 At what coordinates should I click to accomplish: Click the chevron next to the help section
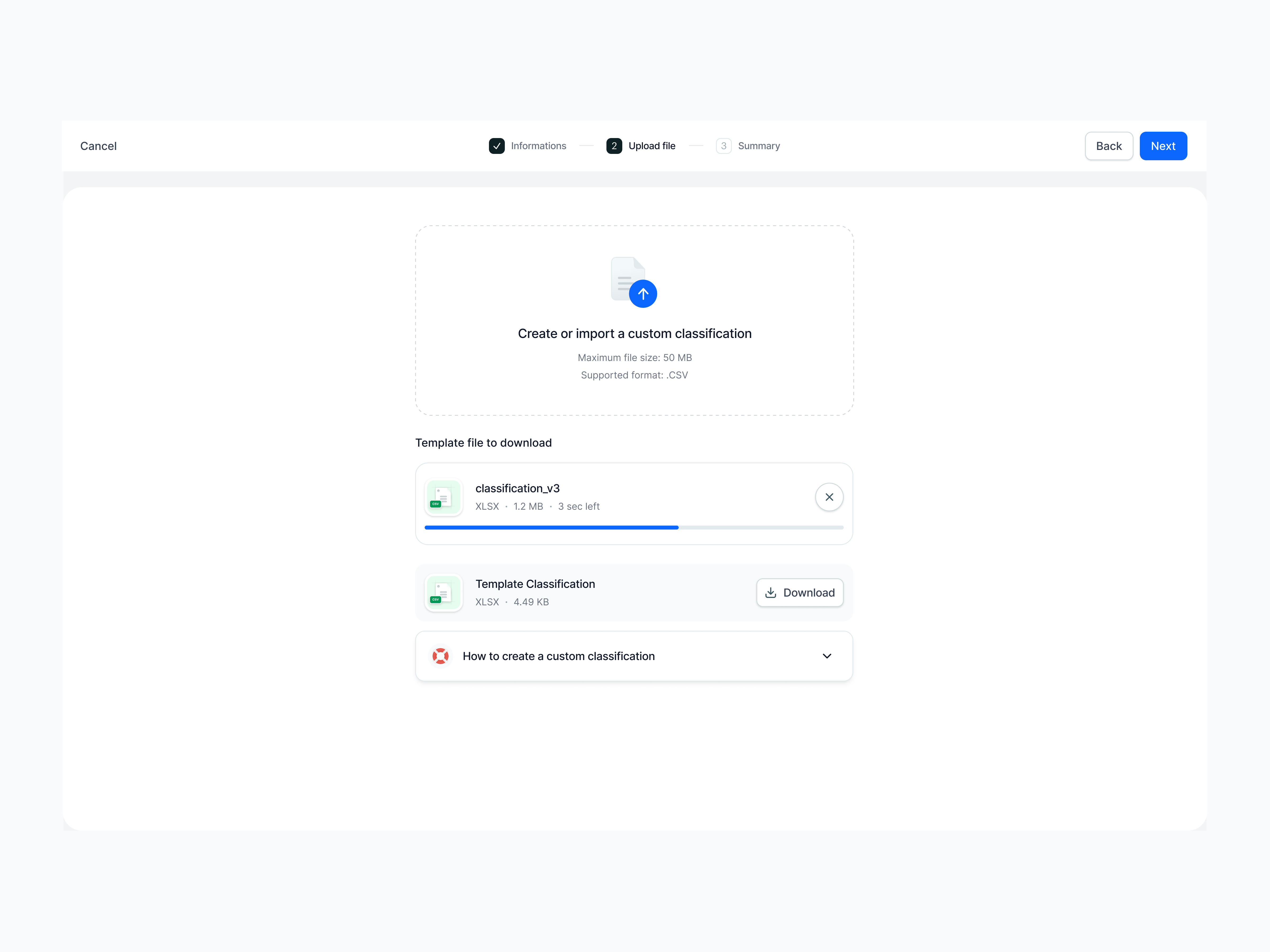pos(827,656)
